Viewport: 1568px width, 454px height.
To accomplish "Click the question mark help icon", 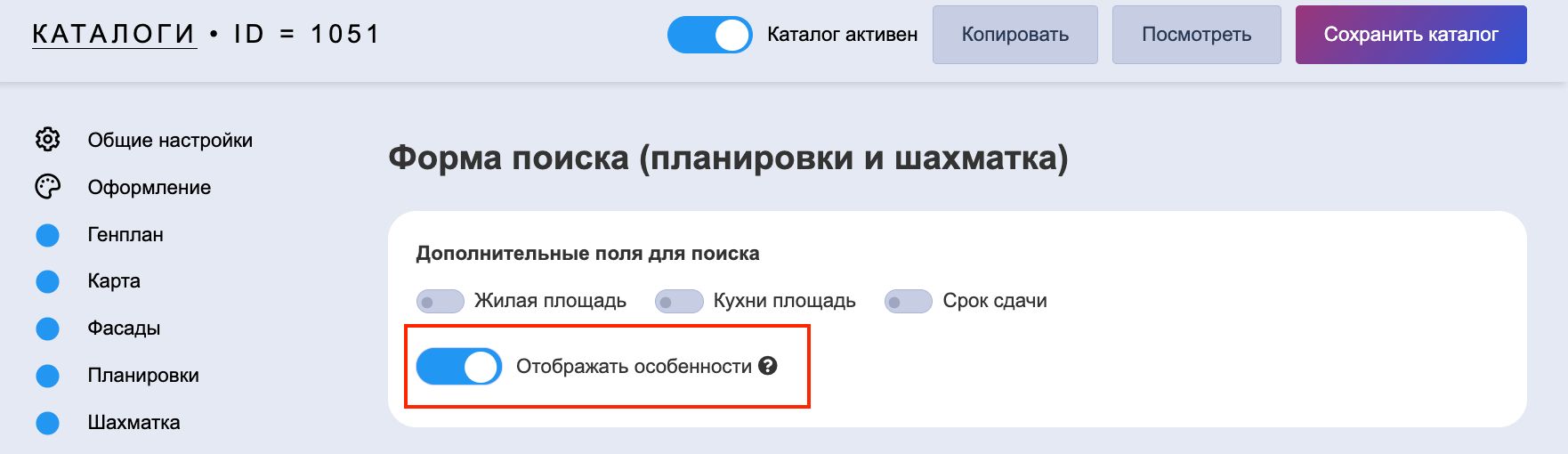I will [768, 366].
